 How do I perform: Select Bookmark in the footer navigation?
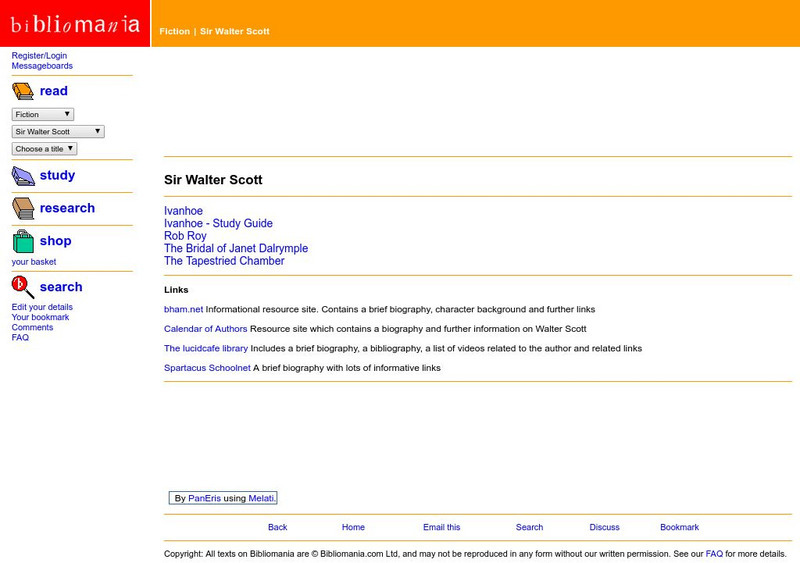point(679,527)
